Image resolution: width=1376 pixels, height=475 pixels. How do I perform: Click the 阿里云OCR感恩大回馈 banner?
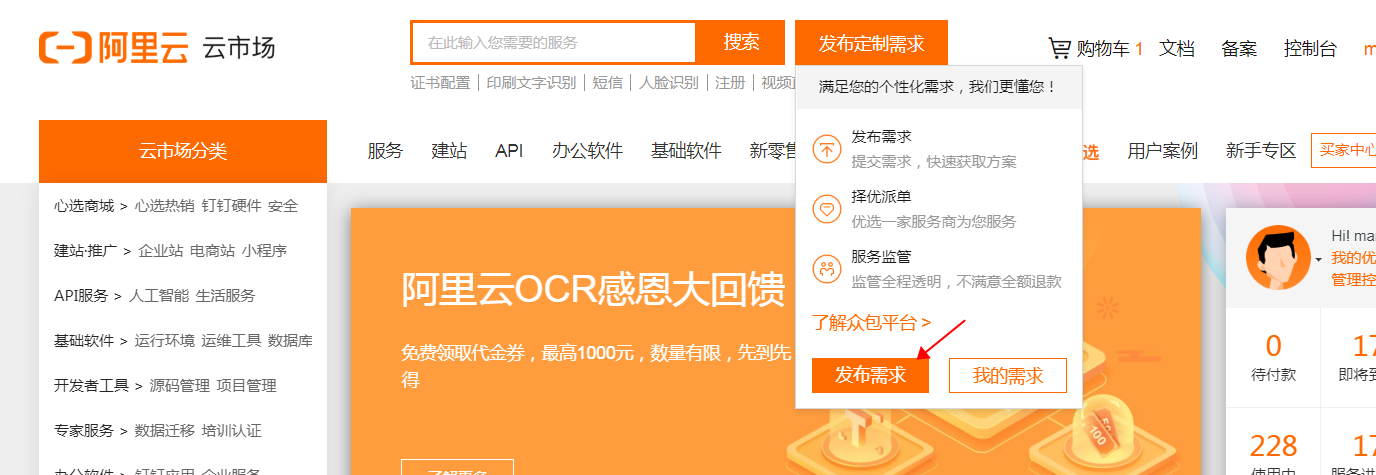pyautogui.click(x=775, y=341)
